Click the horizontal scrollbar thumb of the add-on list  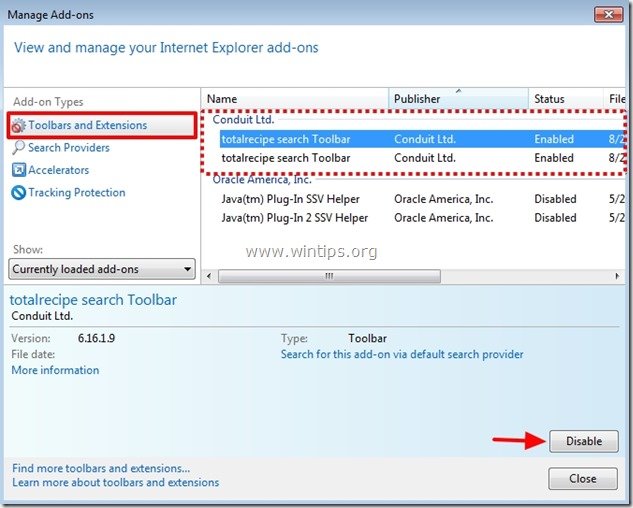[329, 276]
